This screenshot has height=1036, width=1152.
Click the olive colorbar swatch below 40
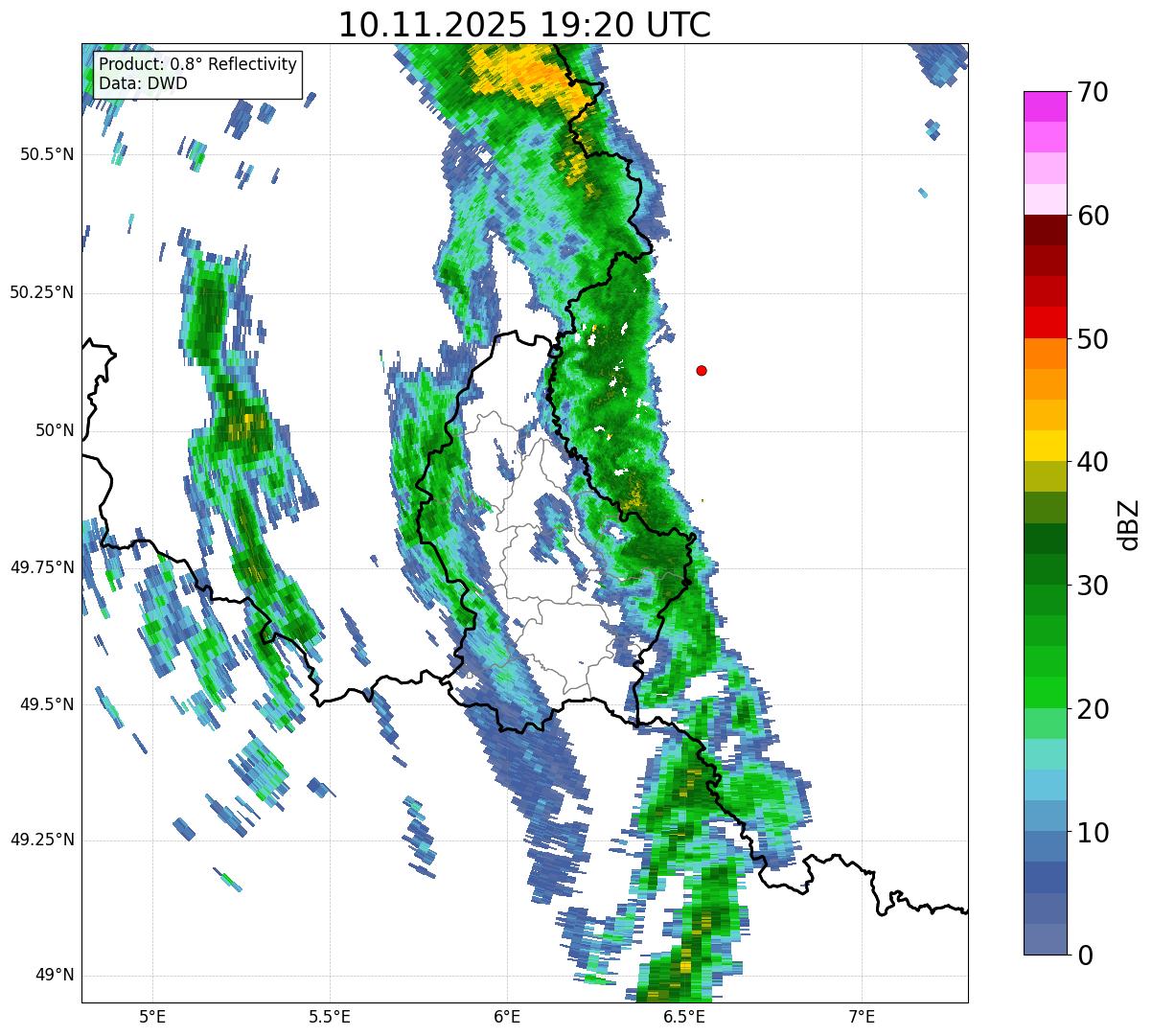click(x=1045, y=476)
